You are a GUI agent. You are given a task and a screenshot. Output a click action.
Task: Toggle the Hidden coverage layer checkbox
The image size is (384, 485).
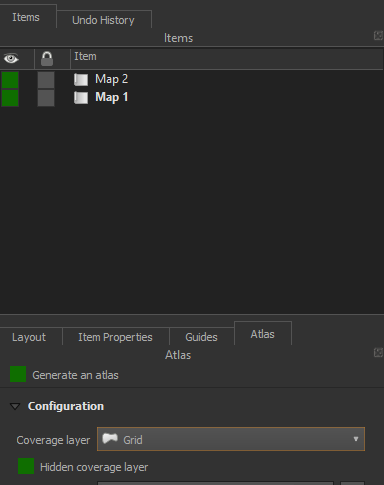click(26, 466)
